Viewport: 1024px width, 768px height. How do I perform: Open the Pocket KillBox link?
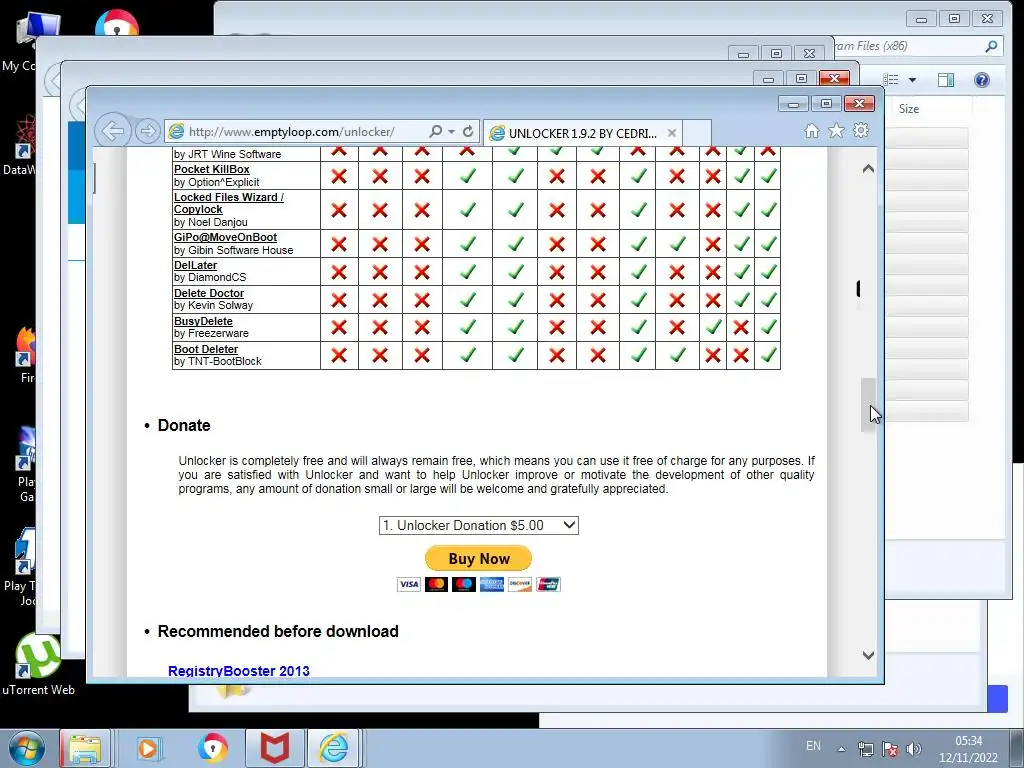212,169
